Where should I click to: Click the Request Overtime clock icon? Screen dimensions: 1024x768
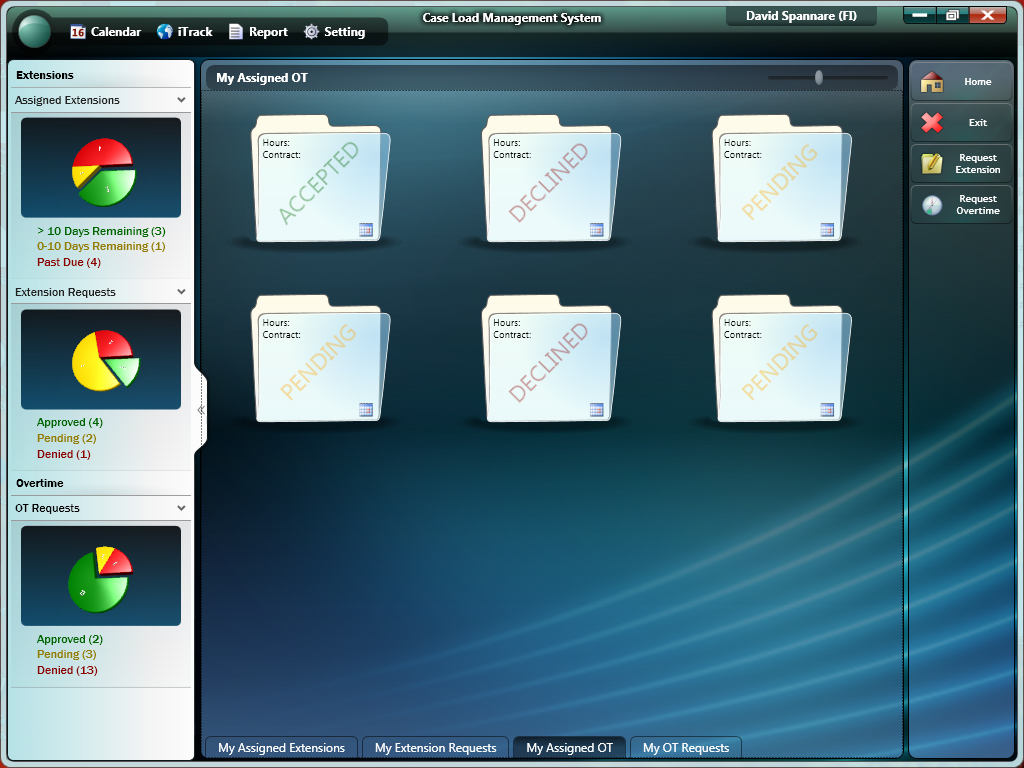click(x=932, y=205)
